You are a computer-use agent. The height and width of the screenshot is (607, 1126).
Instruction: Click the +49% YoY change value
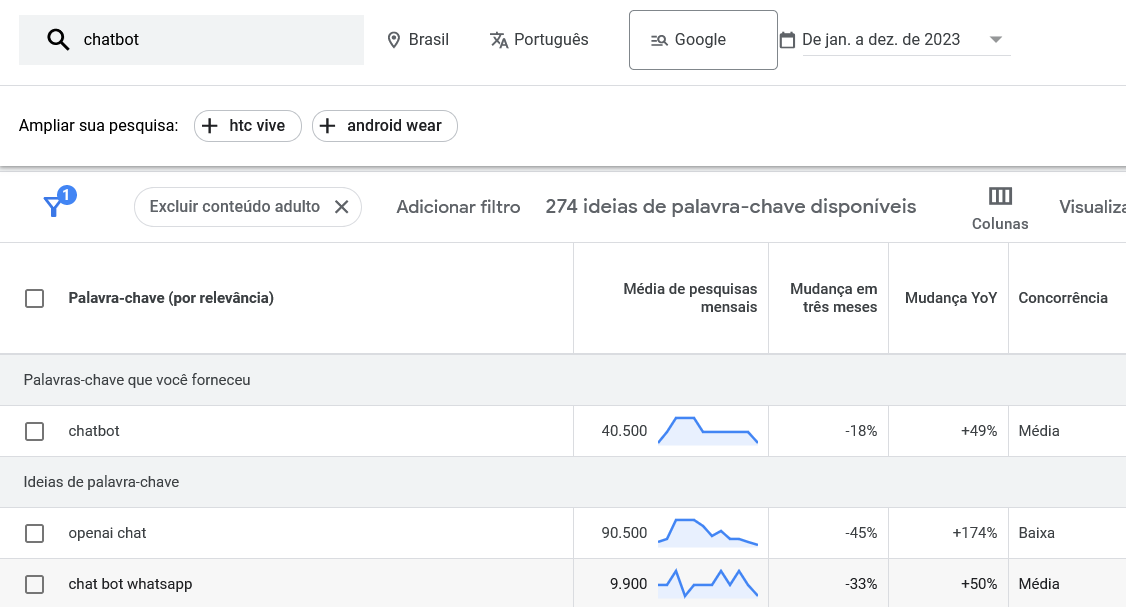point(979,431)
